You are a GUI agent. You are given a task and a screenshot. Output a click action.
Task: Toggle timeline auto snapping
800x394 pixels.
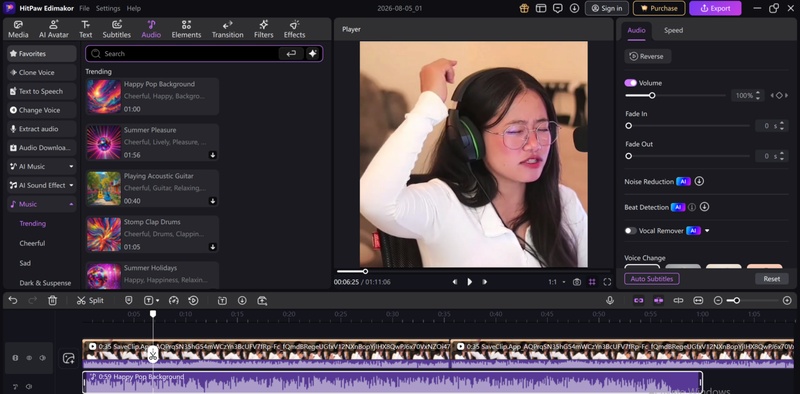[x=658, y=301]
